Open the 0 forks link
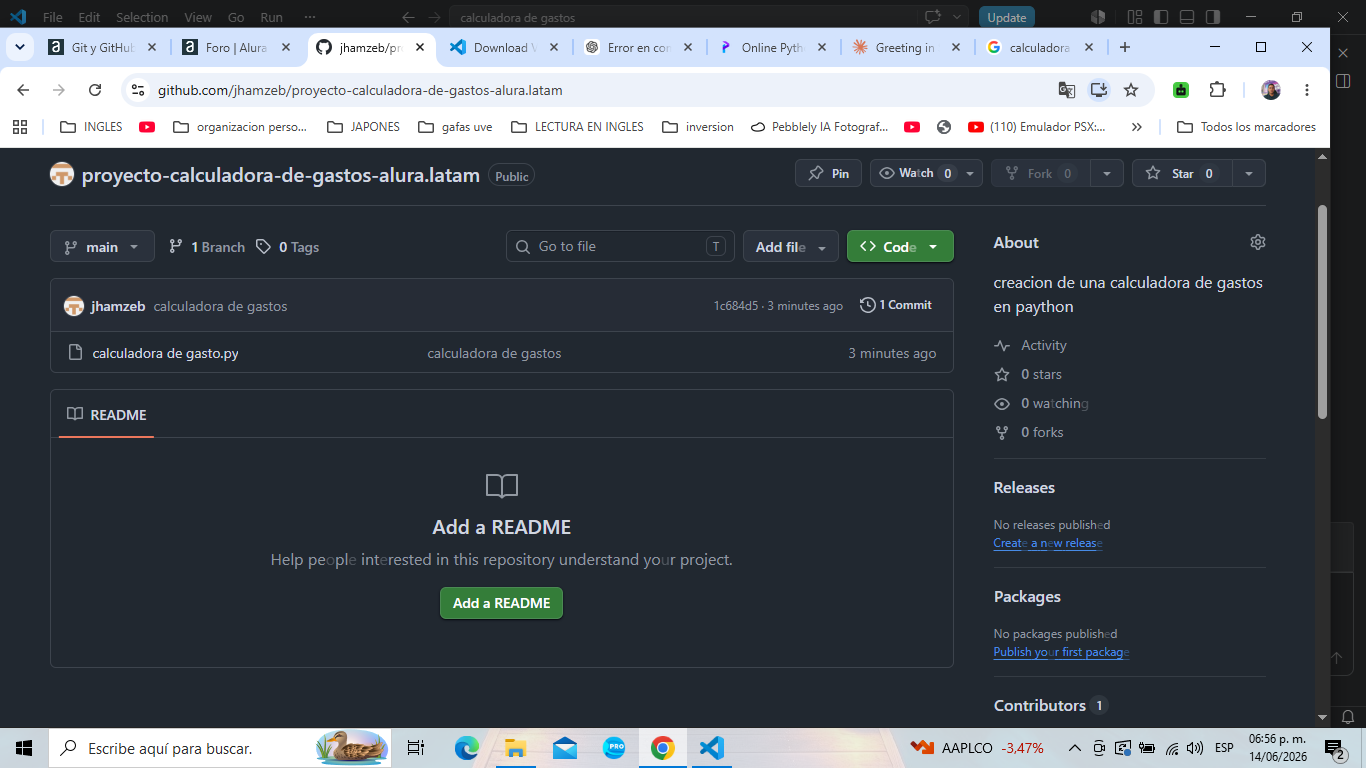The width and height of the screenshot is (1366, 768). tap(1029, 432)
